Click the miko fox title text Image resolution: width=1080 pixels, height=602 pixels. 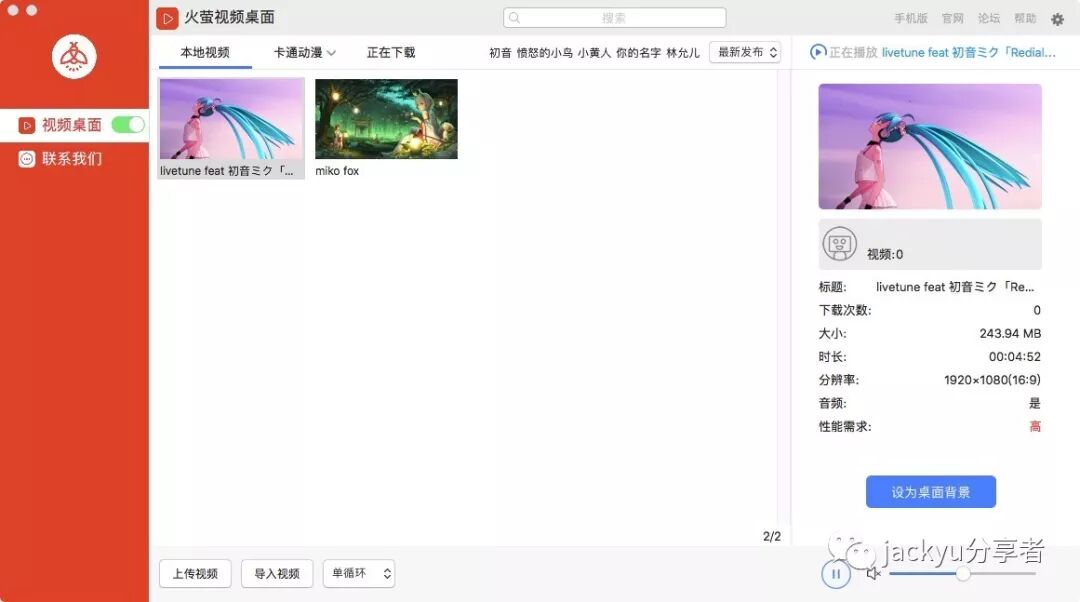[x=337, y=171]
